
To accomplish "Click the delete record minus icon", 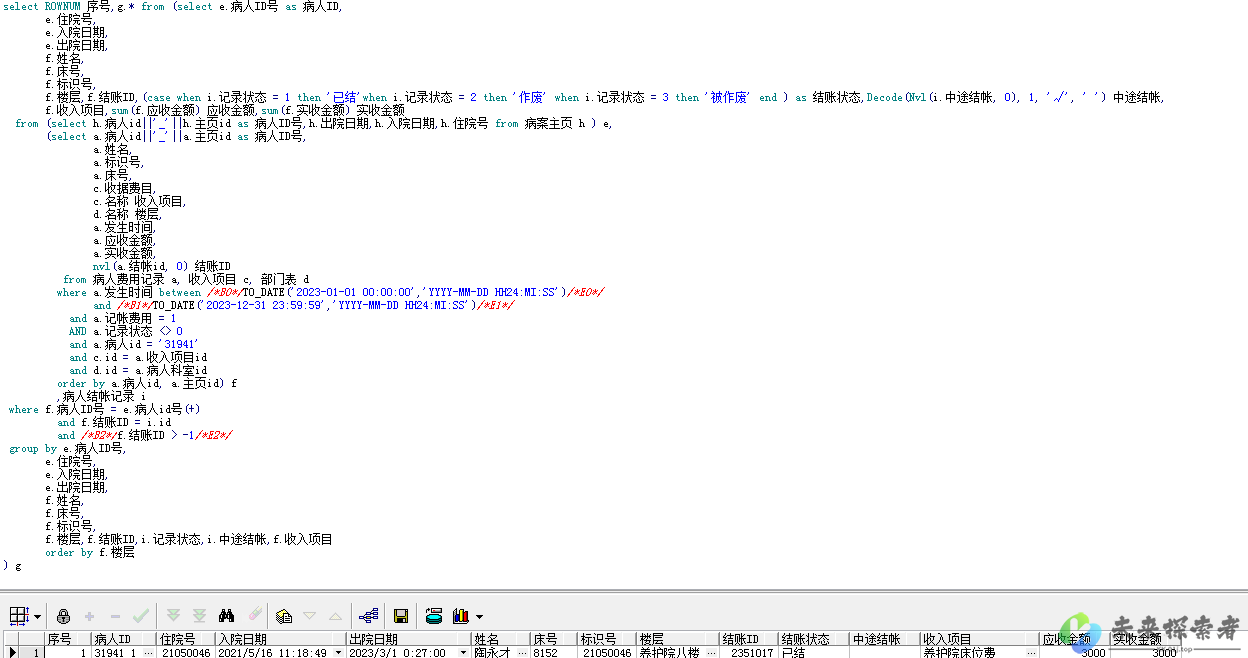I will (115, 616).
